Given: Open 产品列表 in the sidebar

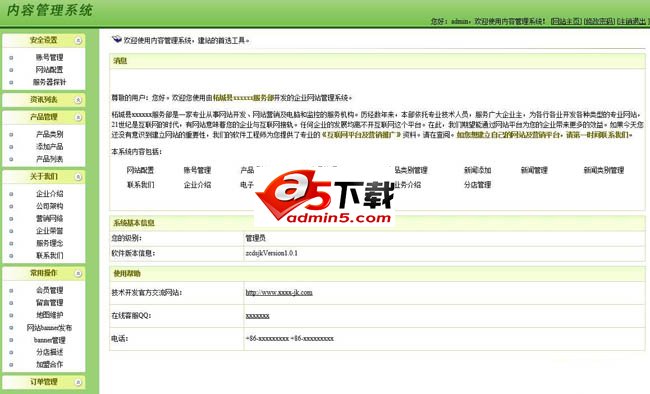Looking at the screenshot, I should coord(49,159).
